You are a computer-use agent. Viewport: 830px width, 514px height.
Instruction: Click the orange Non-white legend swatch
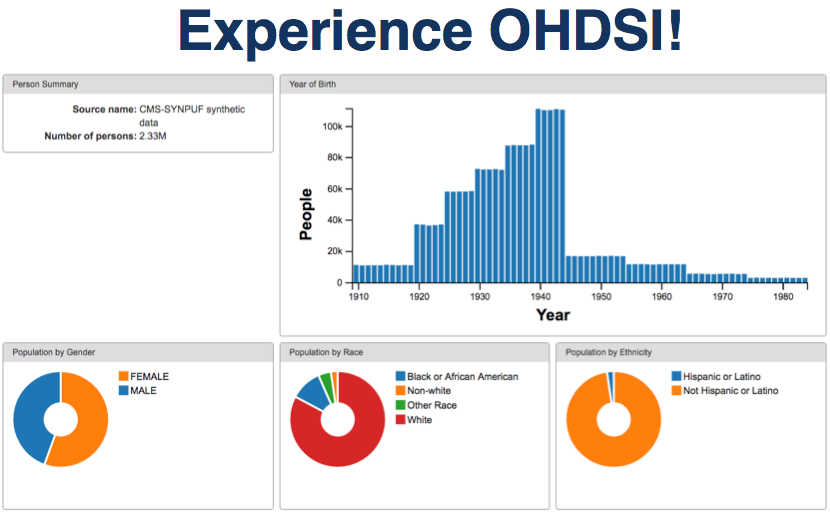[x=401, y=391]
